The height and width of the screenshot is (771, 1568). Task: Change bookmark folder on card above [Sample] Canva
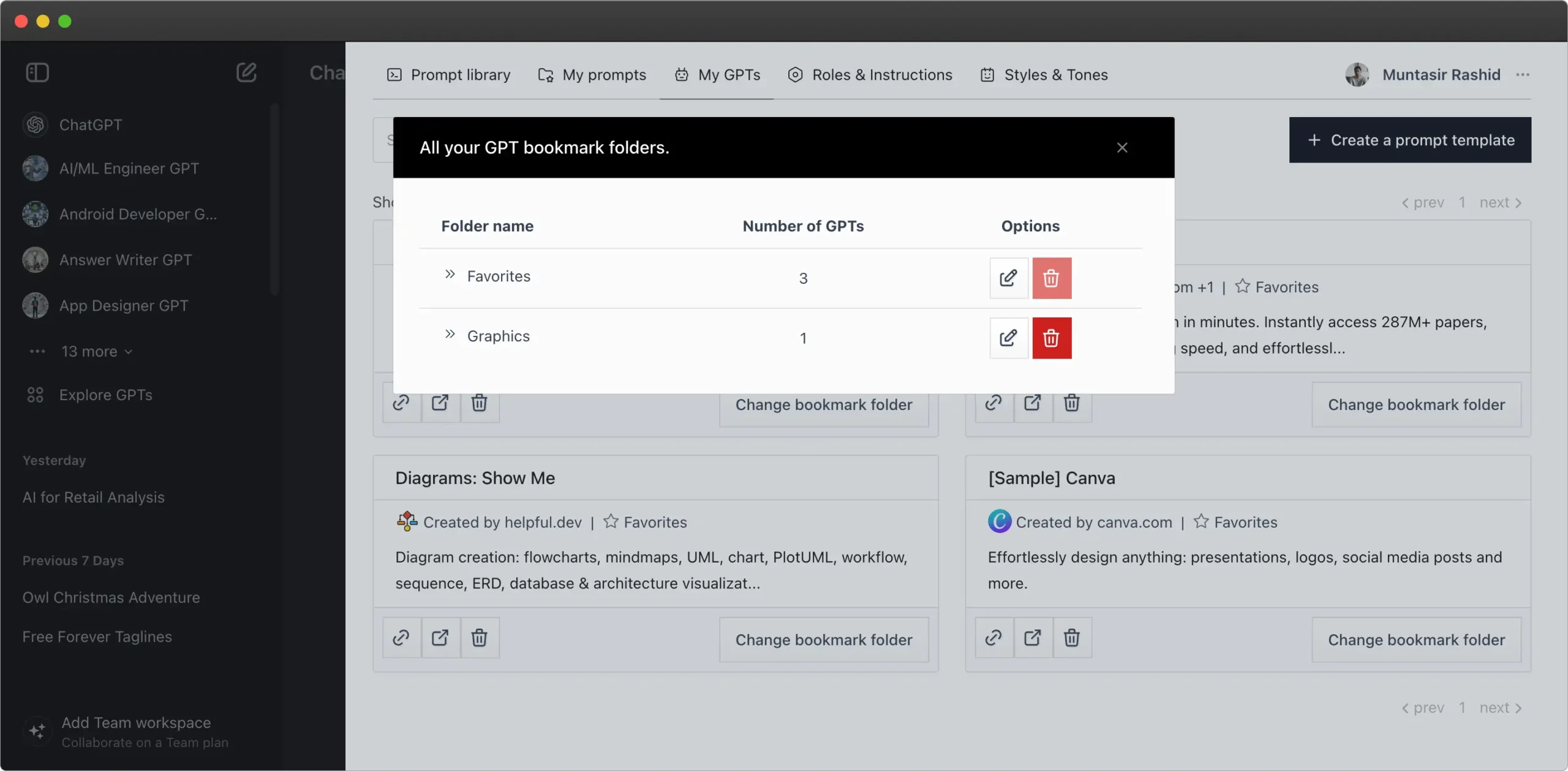[1416, 404]
